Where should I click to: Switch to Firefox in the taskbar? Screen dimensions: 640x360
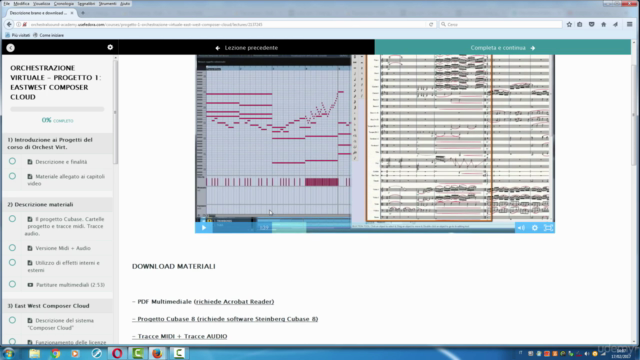coord(157,353)
